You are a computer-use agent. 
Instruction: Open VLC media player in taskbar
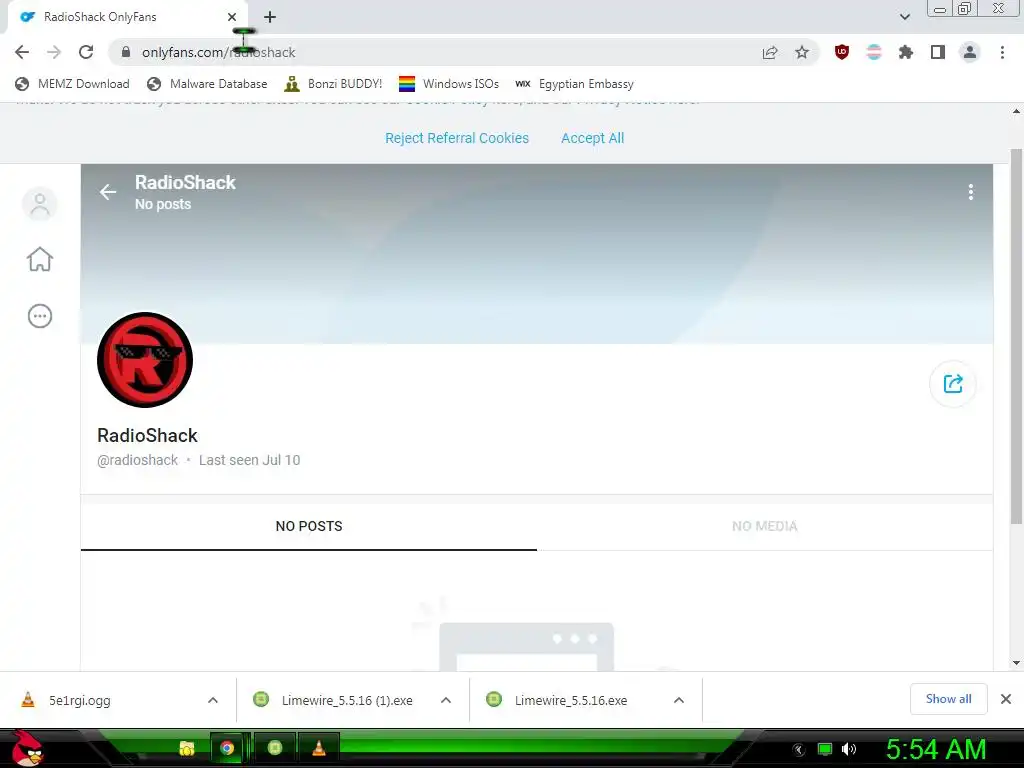coord(319,748)
